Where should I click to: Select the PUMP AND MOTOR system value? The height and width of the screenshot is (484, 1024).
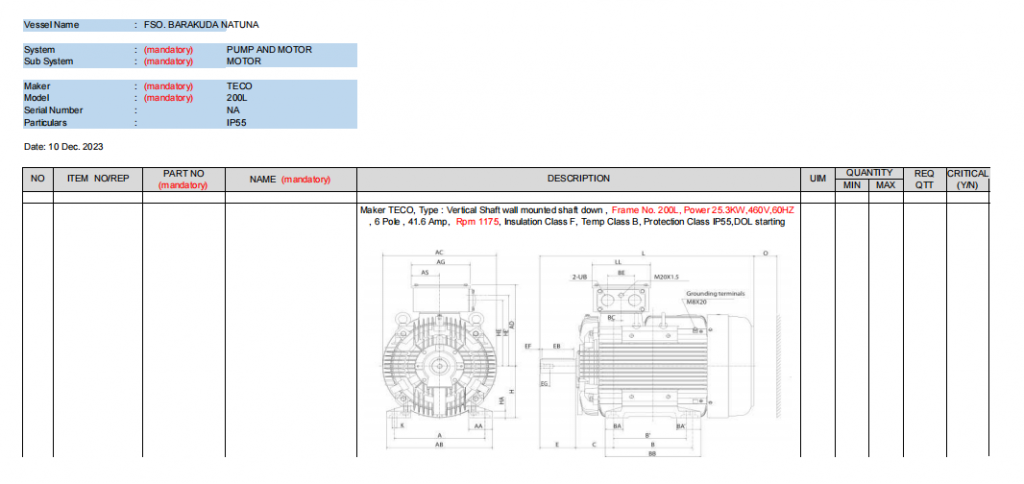coord(269,49)
